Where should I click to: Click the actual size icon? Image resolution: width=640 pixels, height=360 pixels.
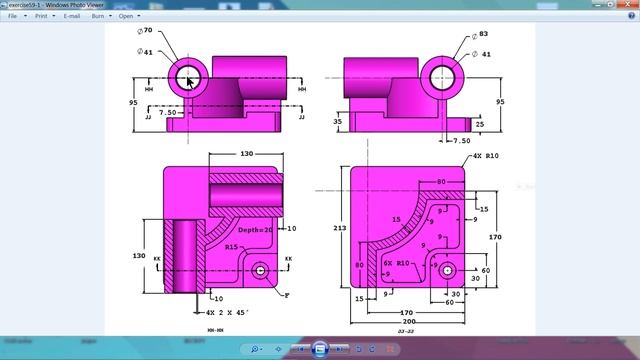point(278,349)
